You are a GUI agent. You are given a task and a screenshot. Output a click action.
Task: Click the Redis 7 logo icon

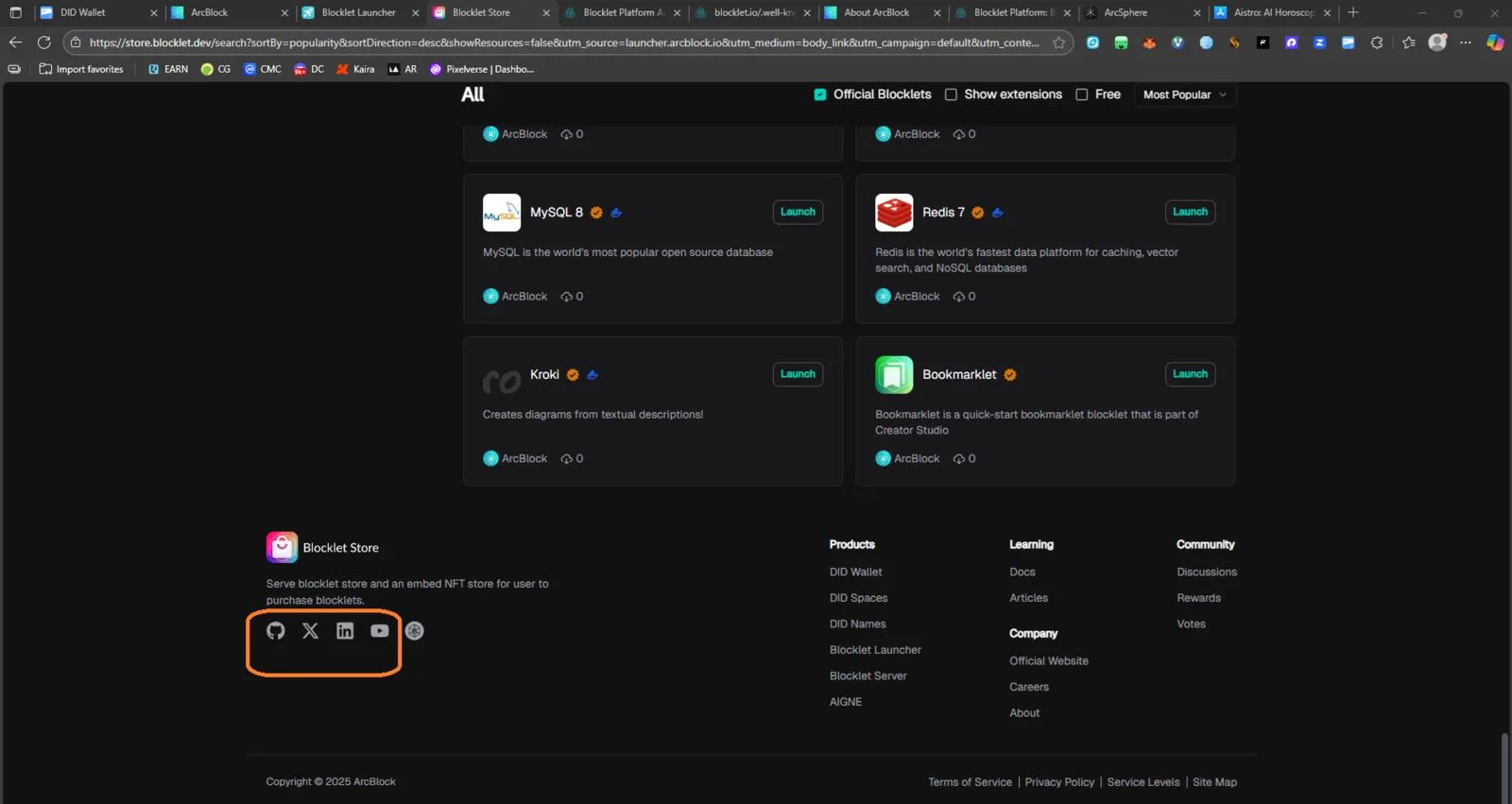pos(894,213)
